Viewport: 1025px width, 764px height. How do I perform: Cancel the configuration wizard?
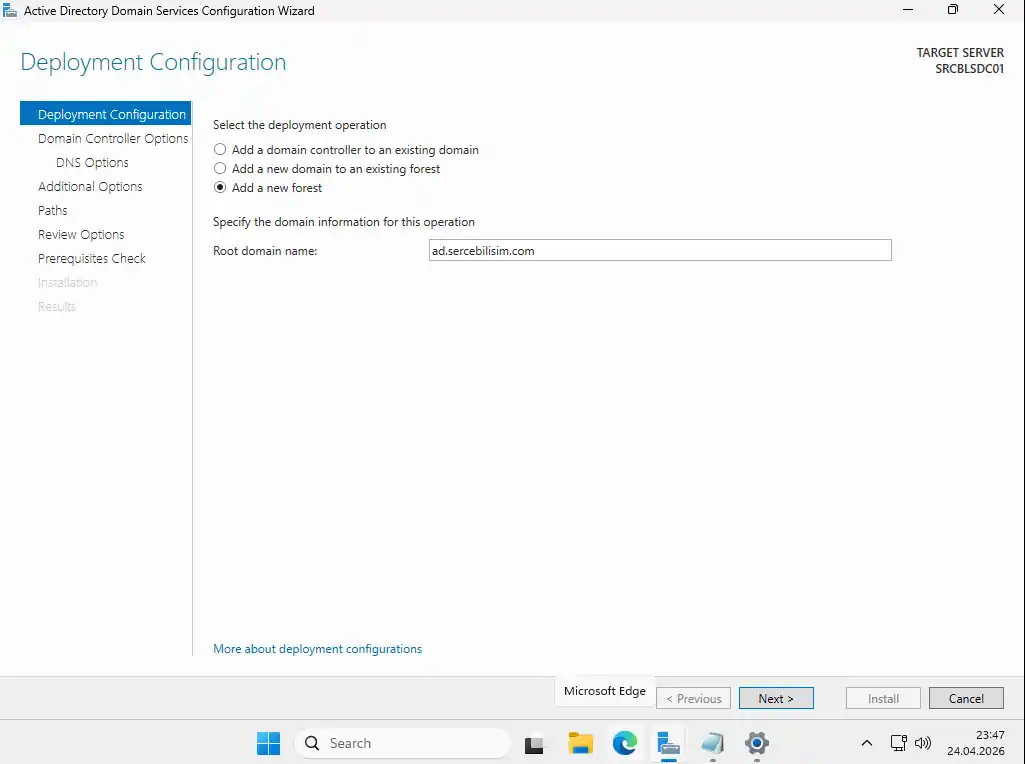[x=966, y=698]
